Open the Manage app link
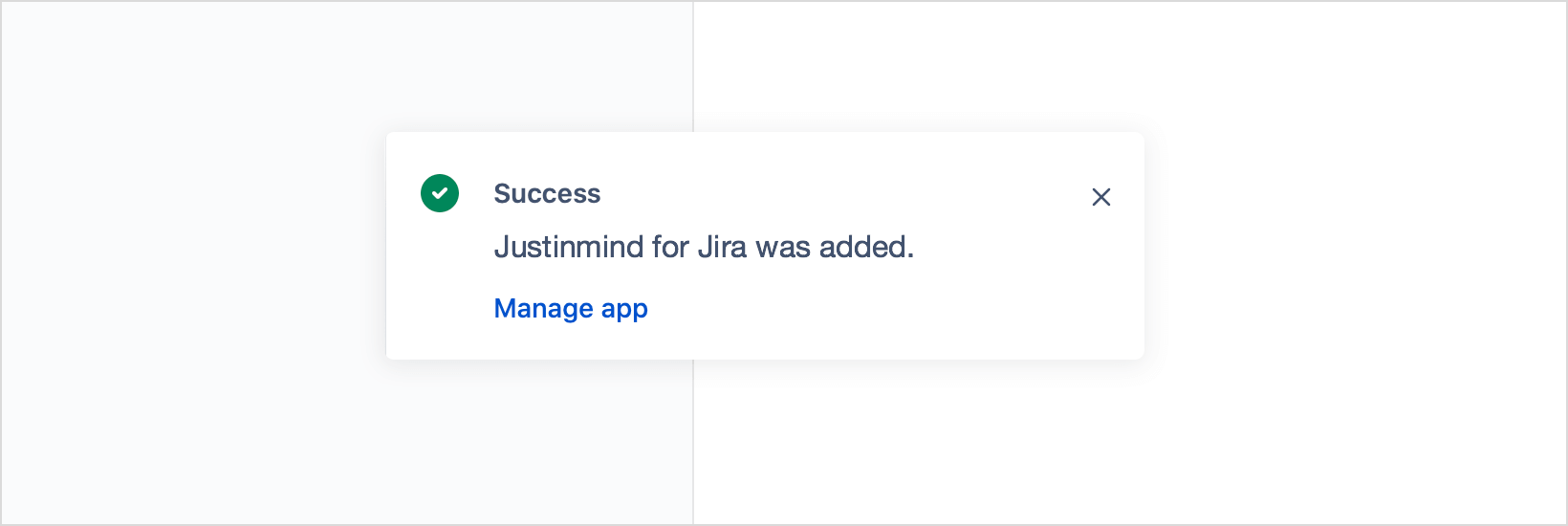Image resolution: width=1568 pixels, height=526 pixels. 571,309
